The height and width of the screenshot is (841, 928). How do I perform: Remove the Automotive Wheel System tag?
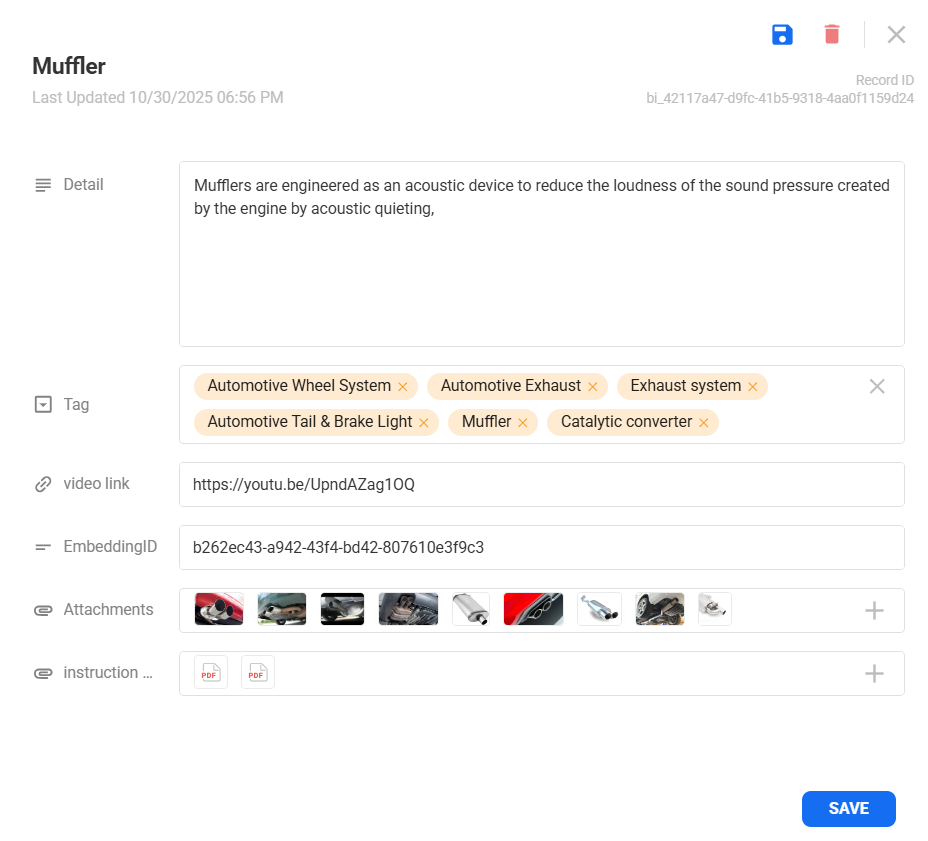[x=403, y=387]
